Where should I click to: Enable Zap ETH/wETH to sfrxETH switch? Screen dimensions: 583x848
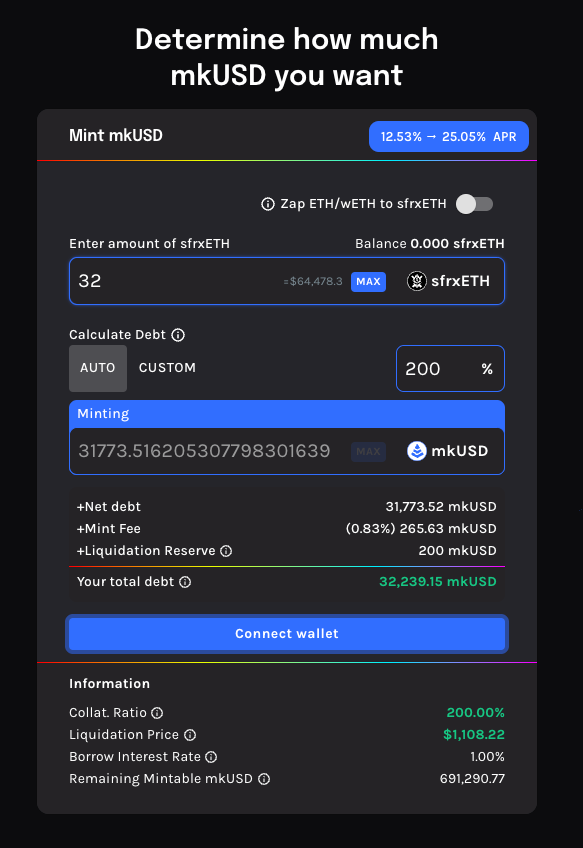pyautogui.click(x=474, y=204)
